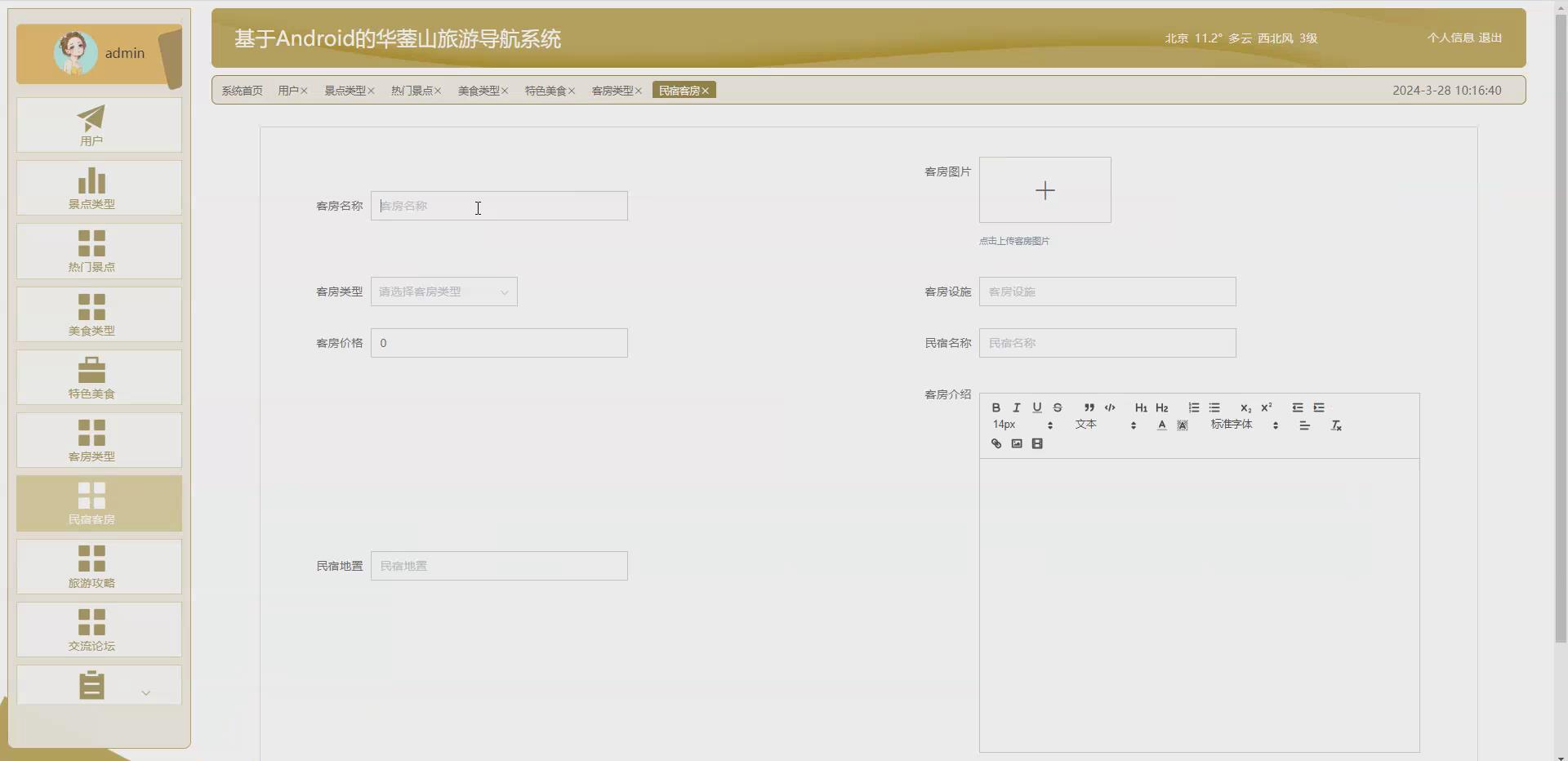Insert a hyperlink in the editor
The width and height of the screenshot is (1568, 761).
[x=996, y=443]
